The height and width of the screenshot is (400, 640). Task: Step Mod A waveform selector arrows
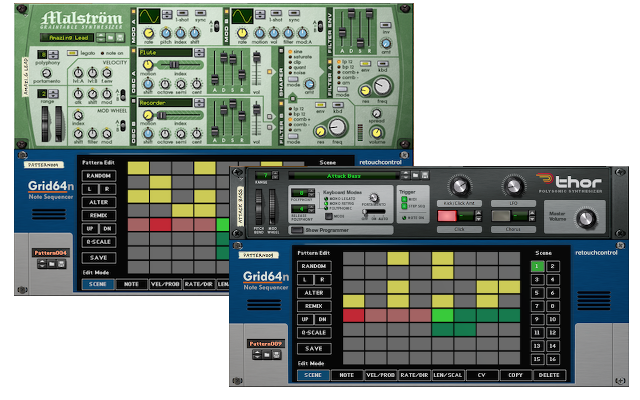[167, 15]
